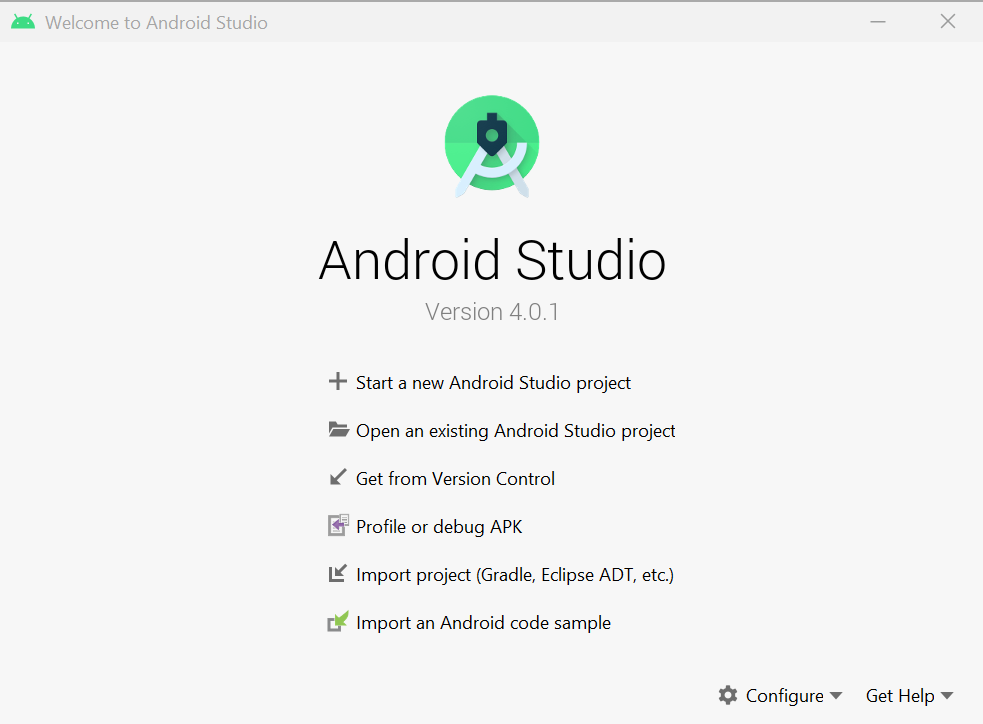Select Import project (Gradle, Eclipse ADT) text
Viewport: 983px width, 724px height.
click(x=514, y=575)
